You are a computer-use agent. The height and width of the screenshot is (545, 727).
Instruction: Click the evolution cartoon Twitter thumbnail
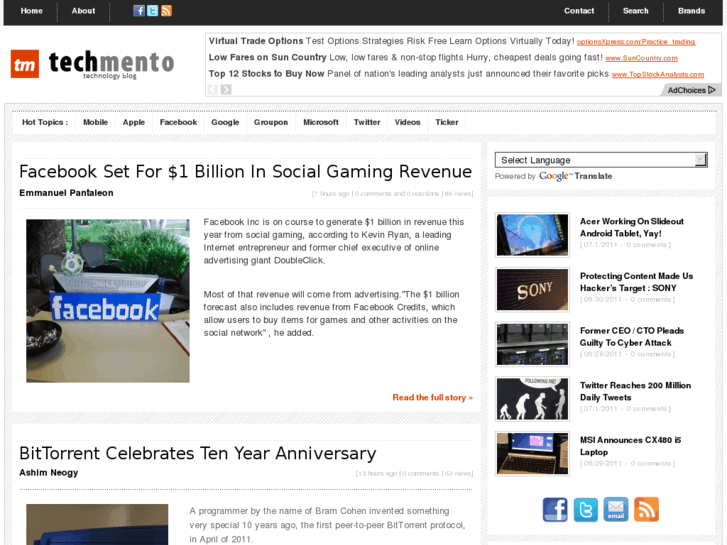pos(532,399)
